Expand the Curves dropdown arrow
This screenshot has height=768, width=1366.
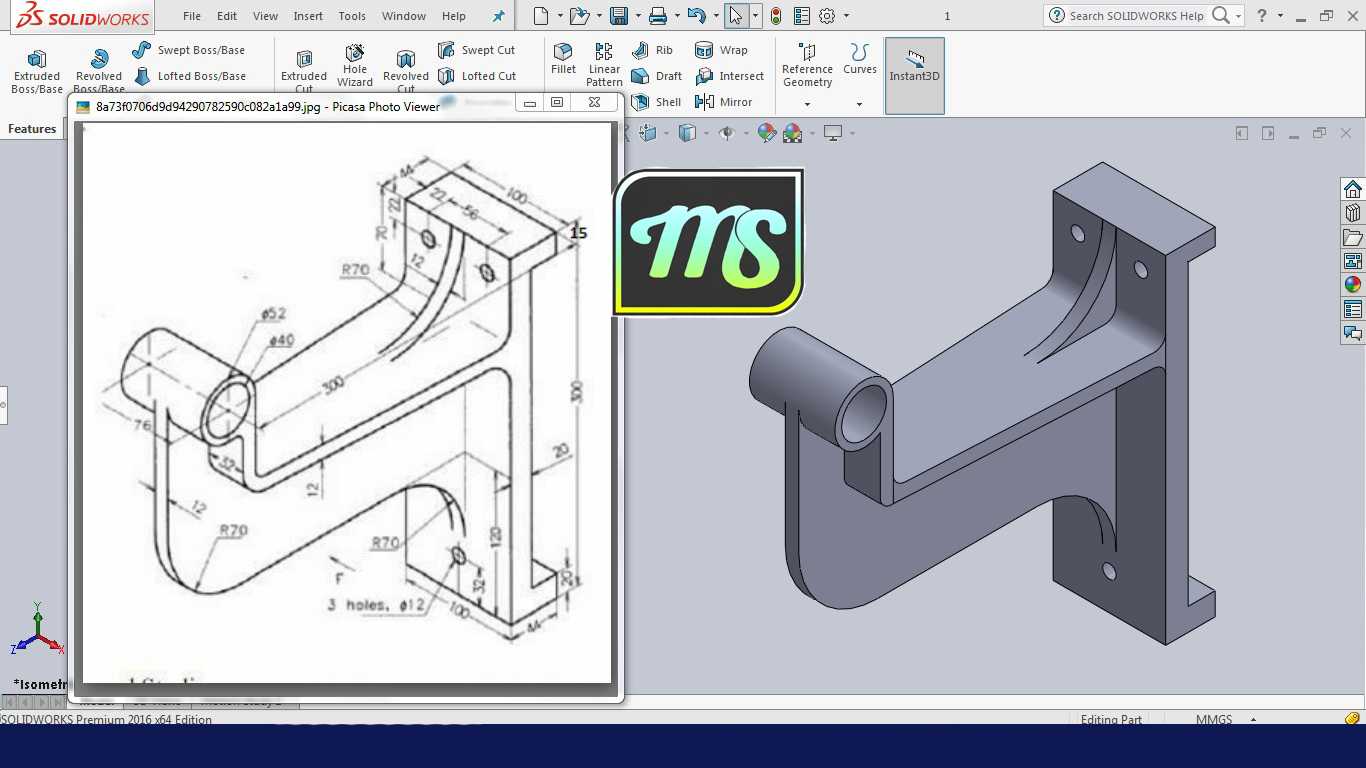[x=859, y=104]
